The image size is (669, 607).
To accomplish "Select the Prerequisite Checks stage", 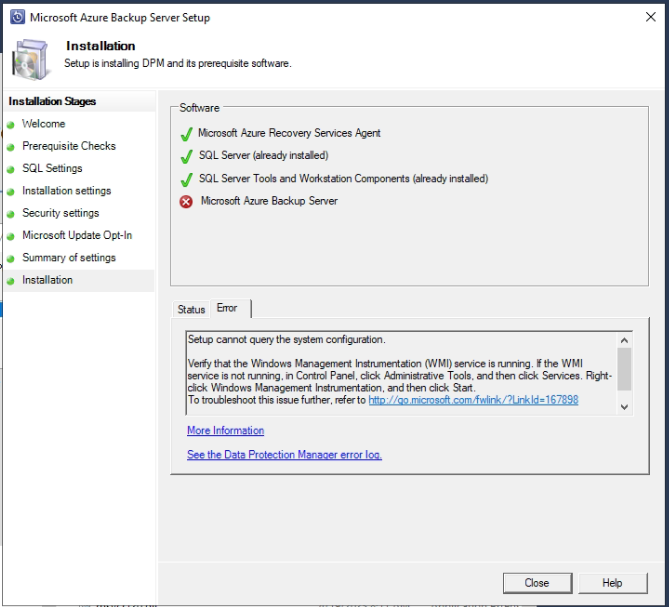I will coord(69,146).
